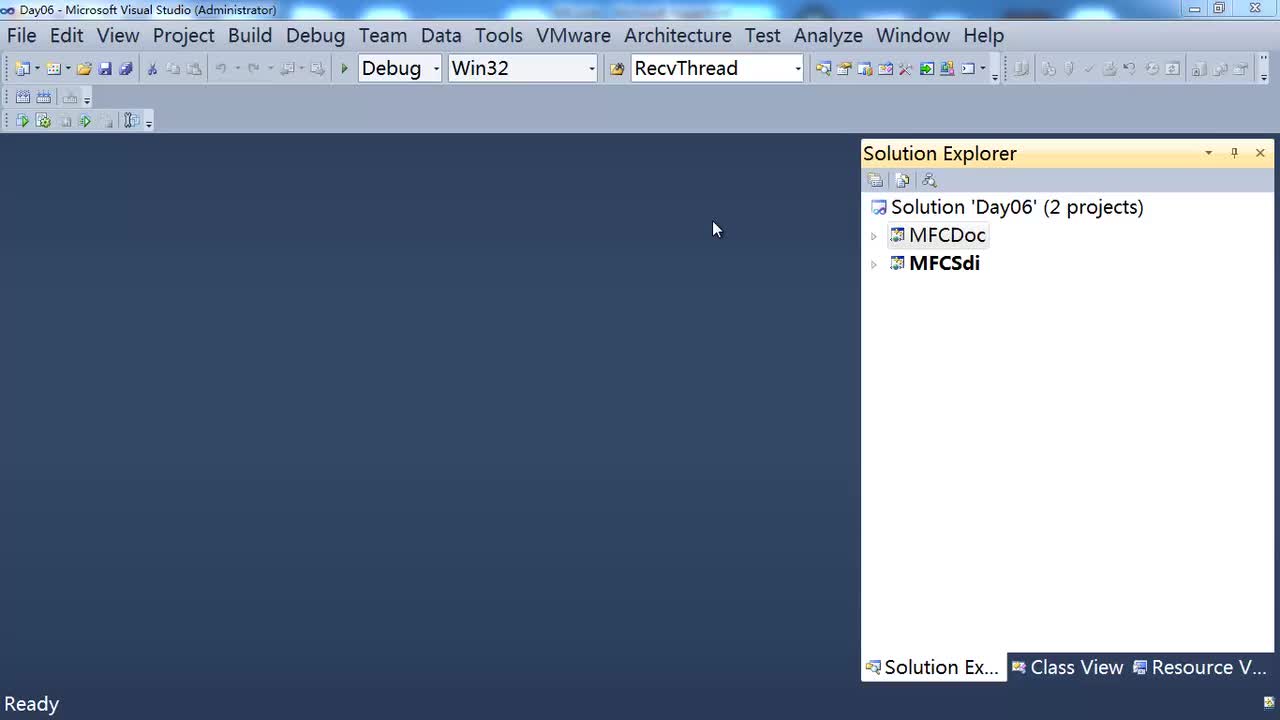Open the Data menu
Image resolution: width=1280 pixels, height=720 pixels.
(x=441, y=35)
